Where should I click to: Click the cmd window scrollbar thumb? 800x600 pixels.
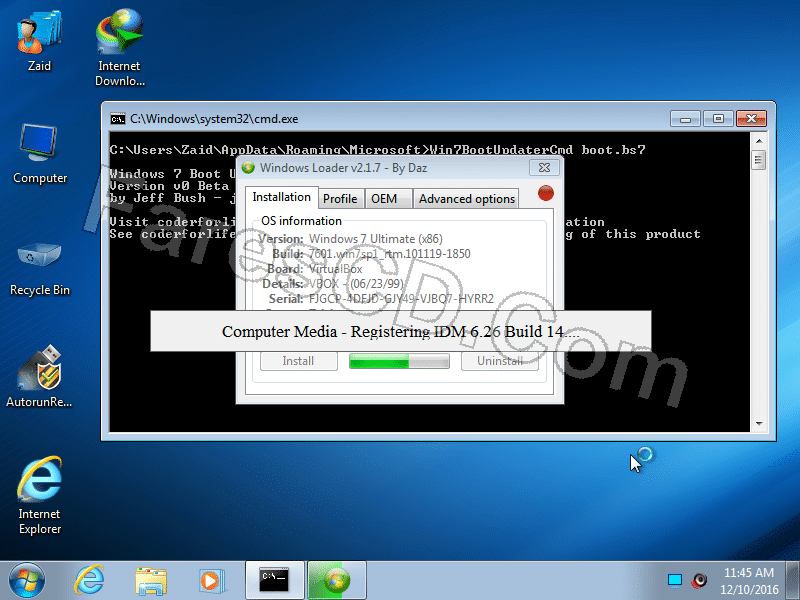coord(759,160)
